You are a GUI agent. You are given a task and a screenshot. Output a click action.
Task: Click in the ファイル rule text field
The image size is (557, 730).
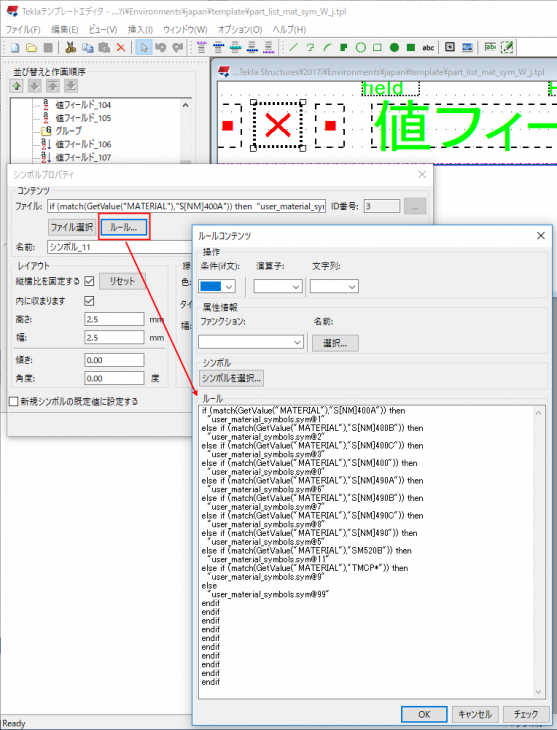coord(186,206)
